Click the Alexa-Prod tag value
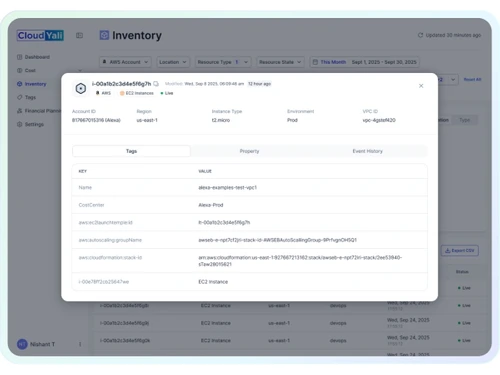The width and height of the screenshot is (500, 375). click(x=211, y=205)
